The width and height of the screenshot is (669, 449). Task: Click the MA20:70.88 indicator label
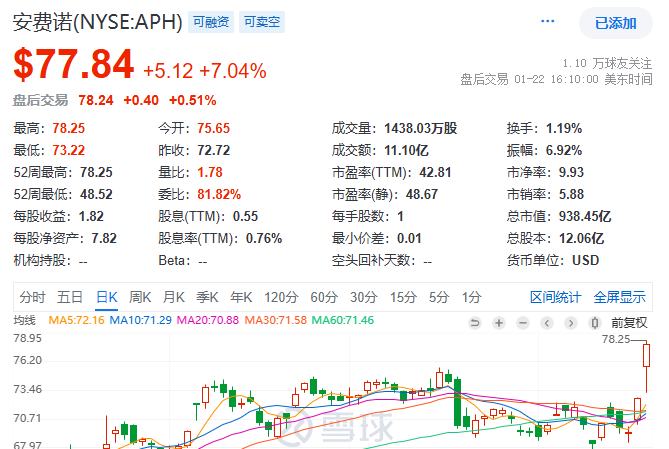pos(208,320)
